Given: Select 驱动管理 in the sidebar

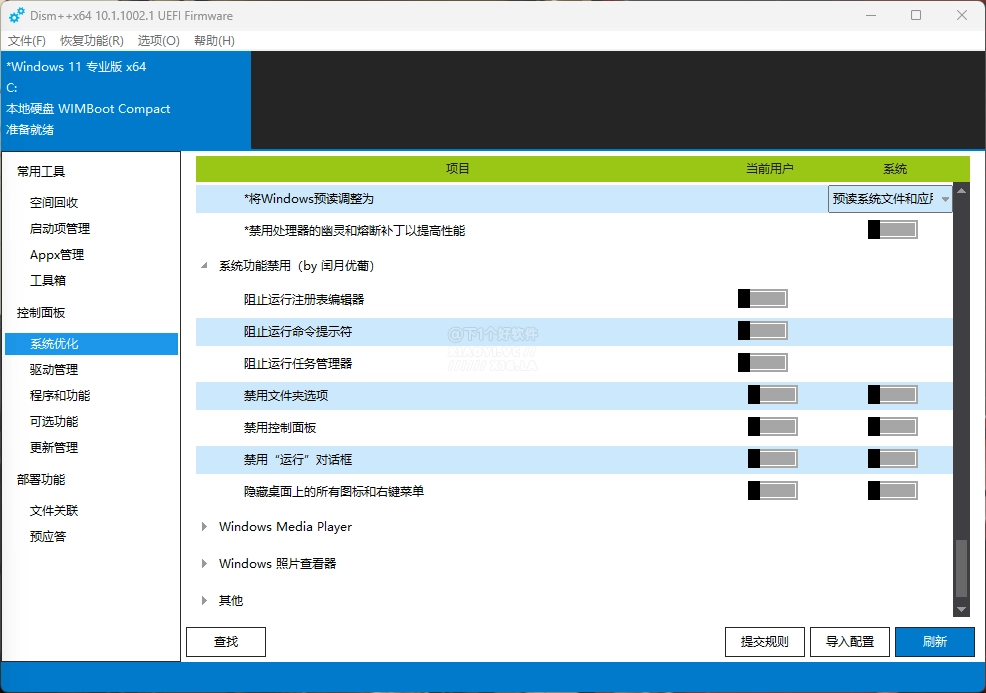Looking at the screenshot, I should (54, 370).
